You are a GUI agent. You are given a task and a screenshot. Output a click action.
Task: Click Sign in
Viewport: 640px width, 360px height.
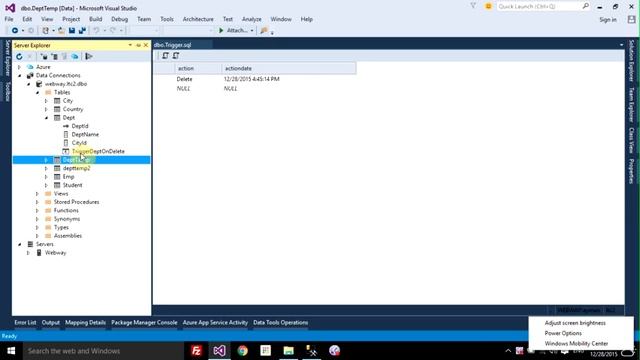click(608, 20)
